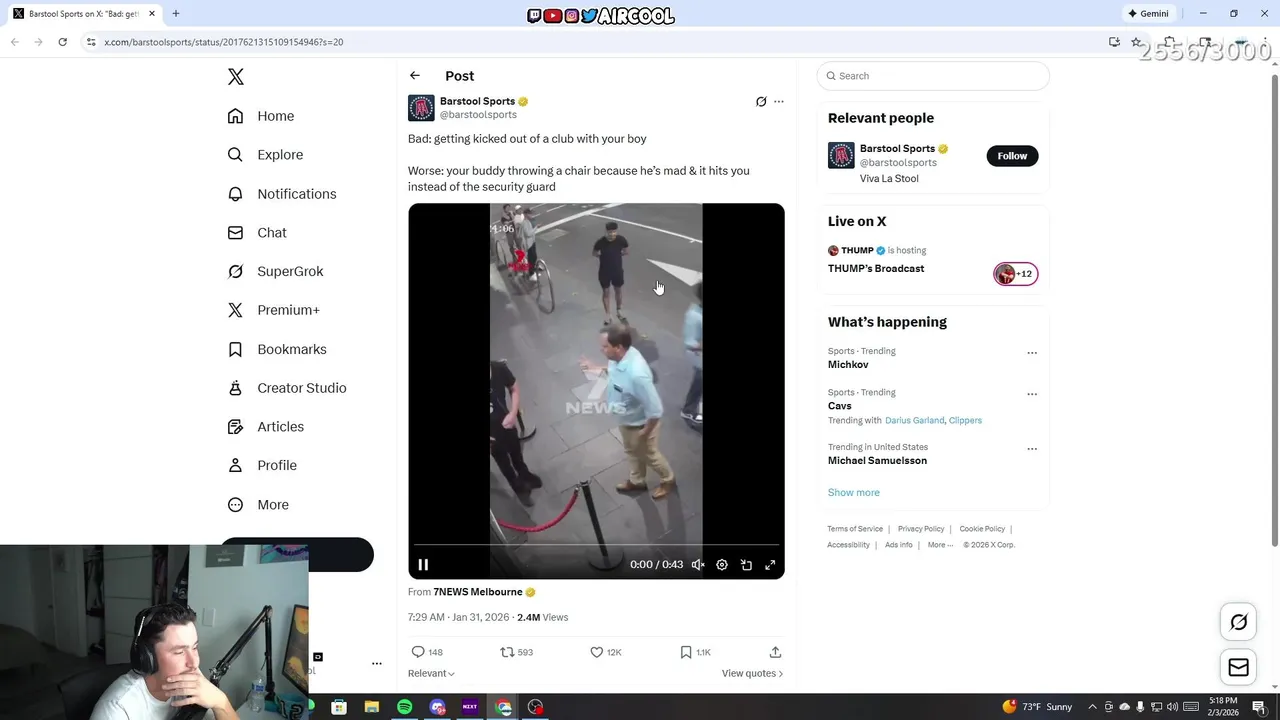Go to Home in sidebar
Viewport: 1280px width, 720px height.
[261, 116]
